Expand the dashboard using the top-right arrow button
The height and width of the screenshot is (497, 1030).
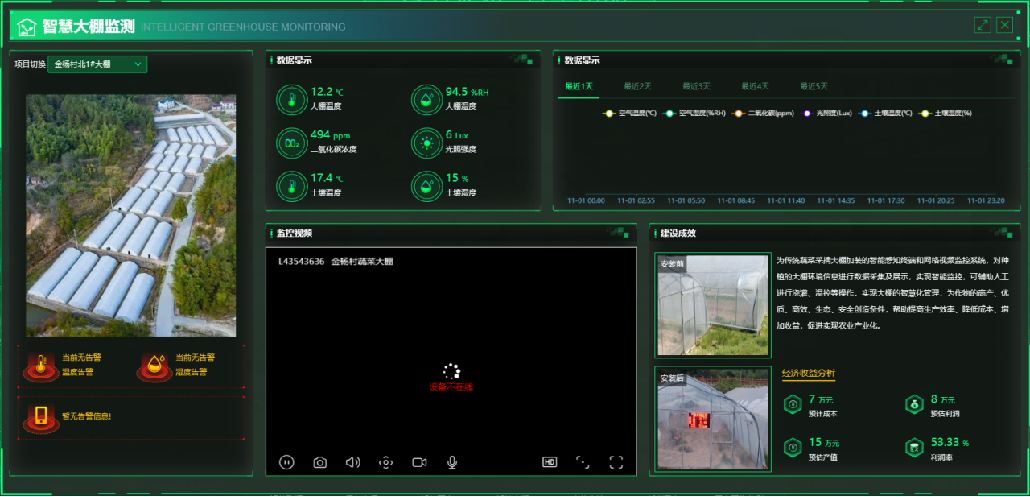click(x=982, y=25)
